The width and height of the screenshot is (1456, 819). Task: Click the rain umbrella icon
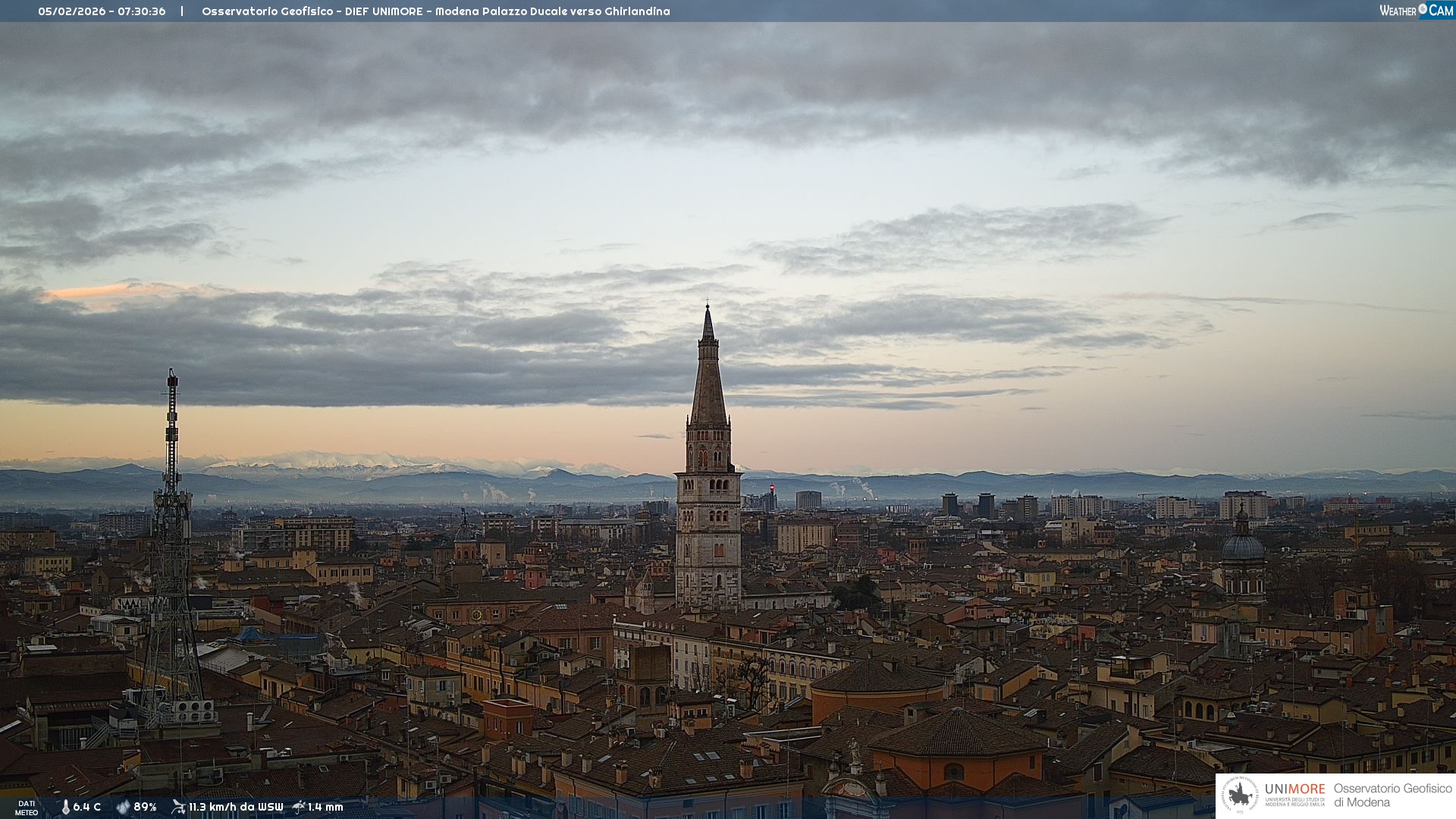click(299, 806)
